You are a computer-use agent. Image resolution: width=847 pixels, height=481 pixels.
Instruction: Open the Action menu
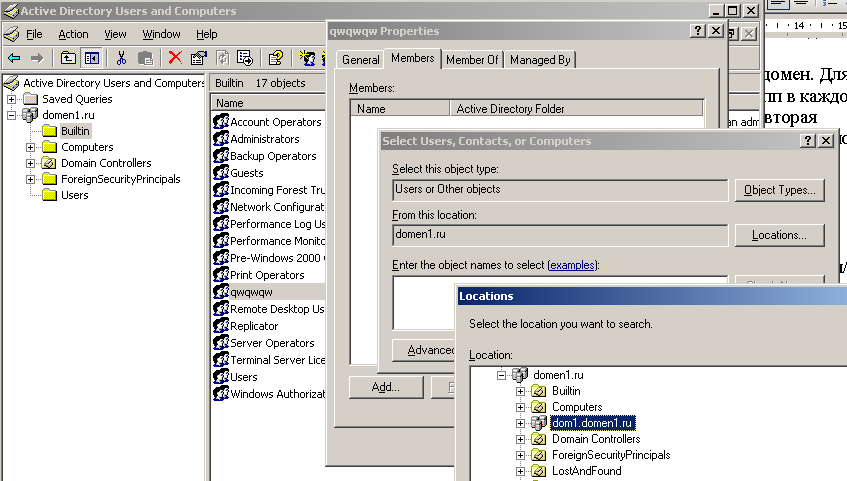click(x=73, y=34)
